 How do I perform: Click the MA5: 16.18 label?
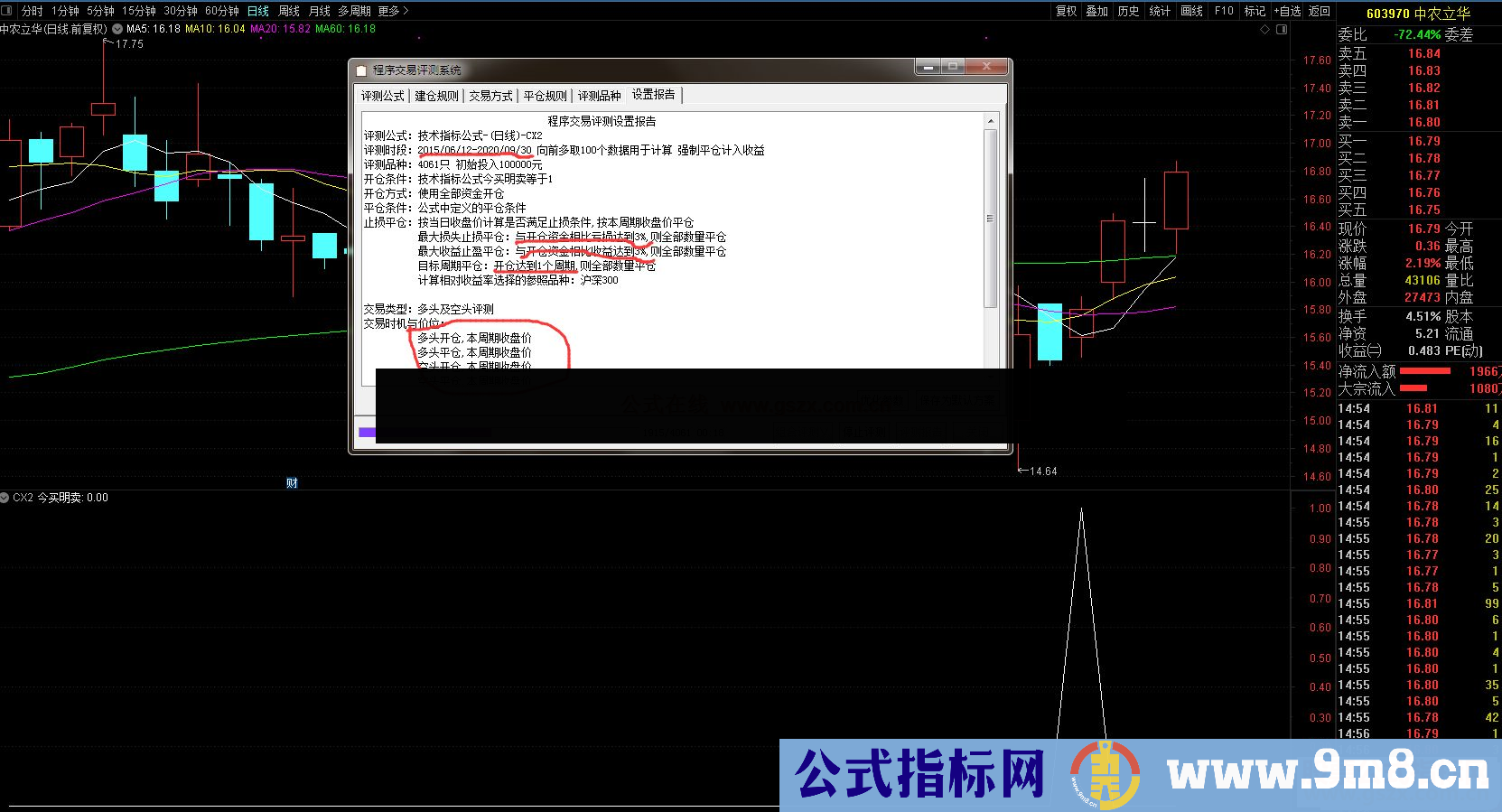tap(153, 29)
